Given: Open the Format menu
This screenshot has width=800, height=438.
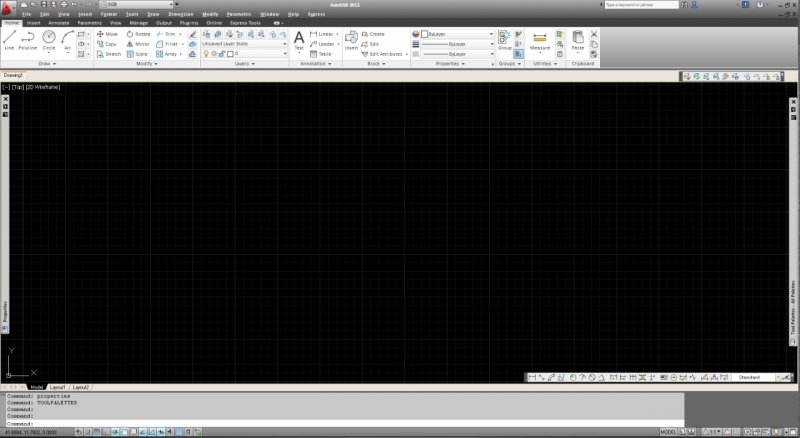Looking at the screenshot, I should [109, 14].
